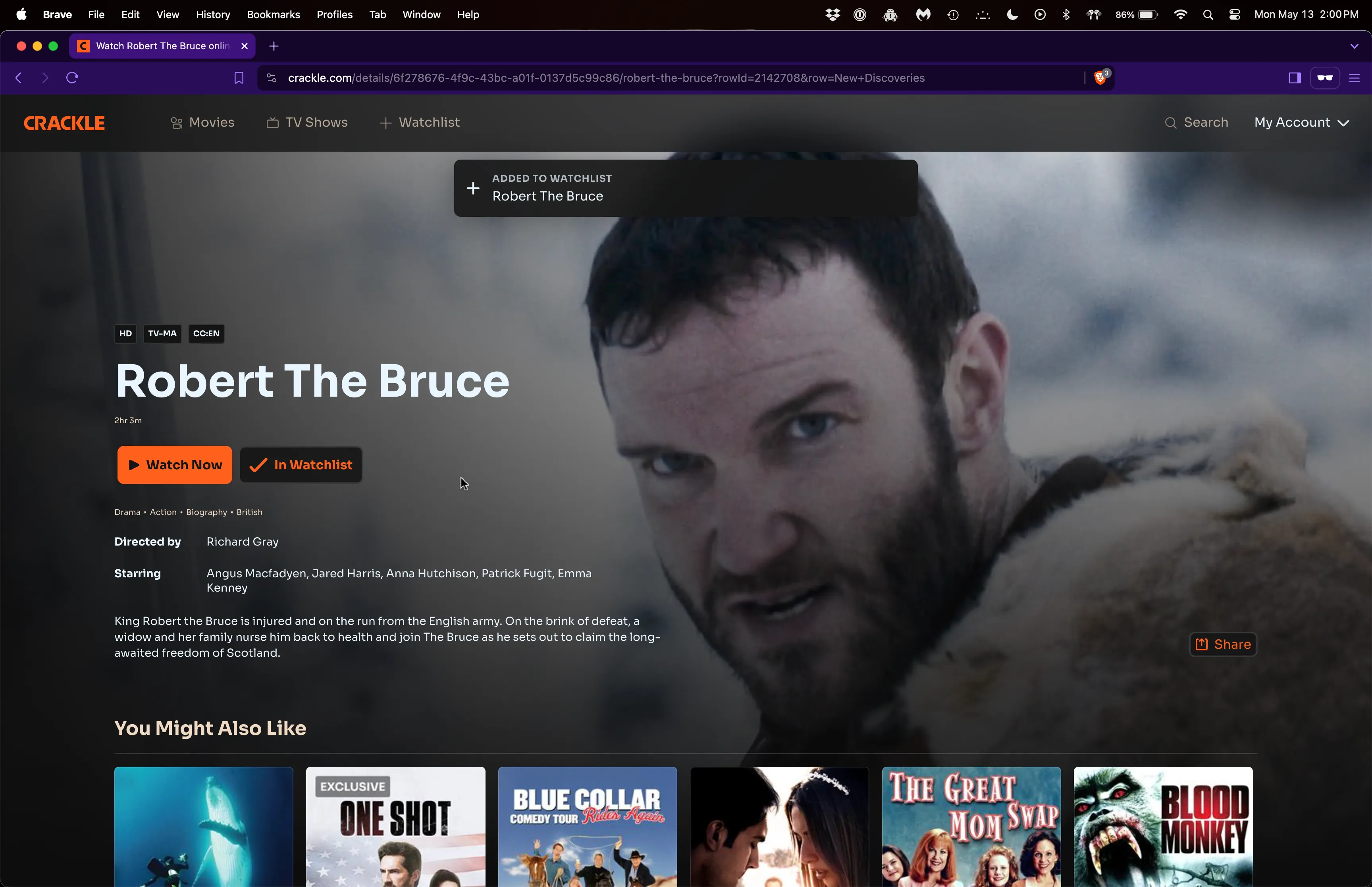Select the TV Shows menu tab

pos(306,122)
